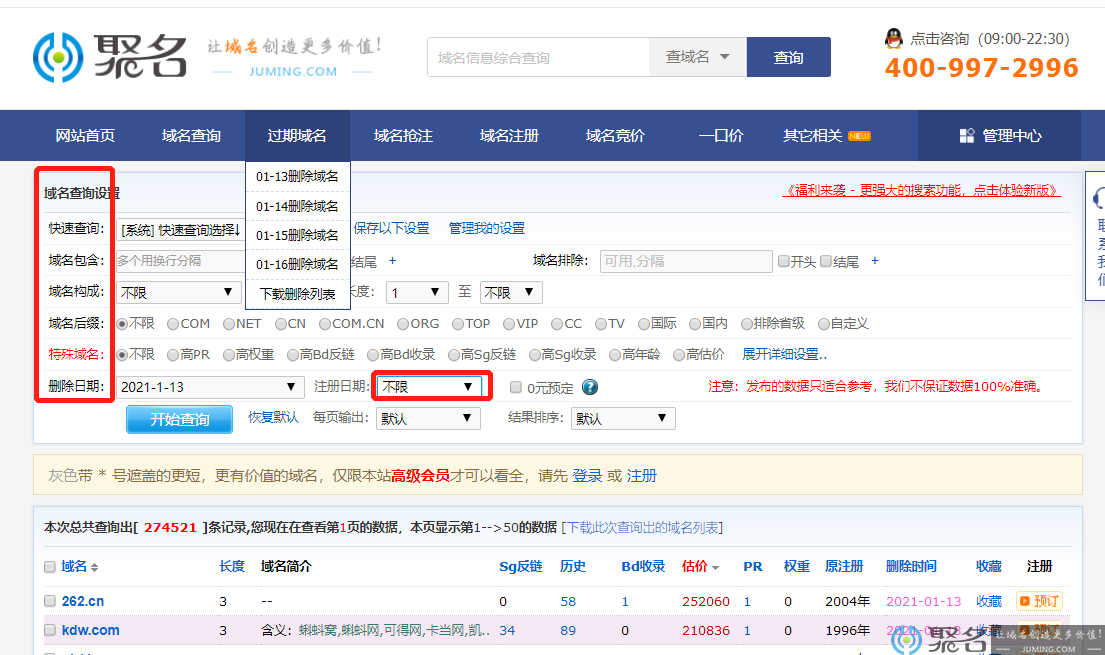The image size is (1105, 655).
Task: Select the 自定义 suffix radio button
Action: [x=823, y=324]
